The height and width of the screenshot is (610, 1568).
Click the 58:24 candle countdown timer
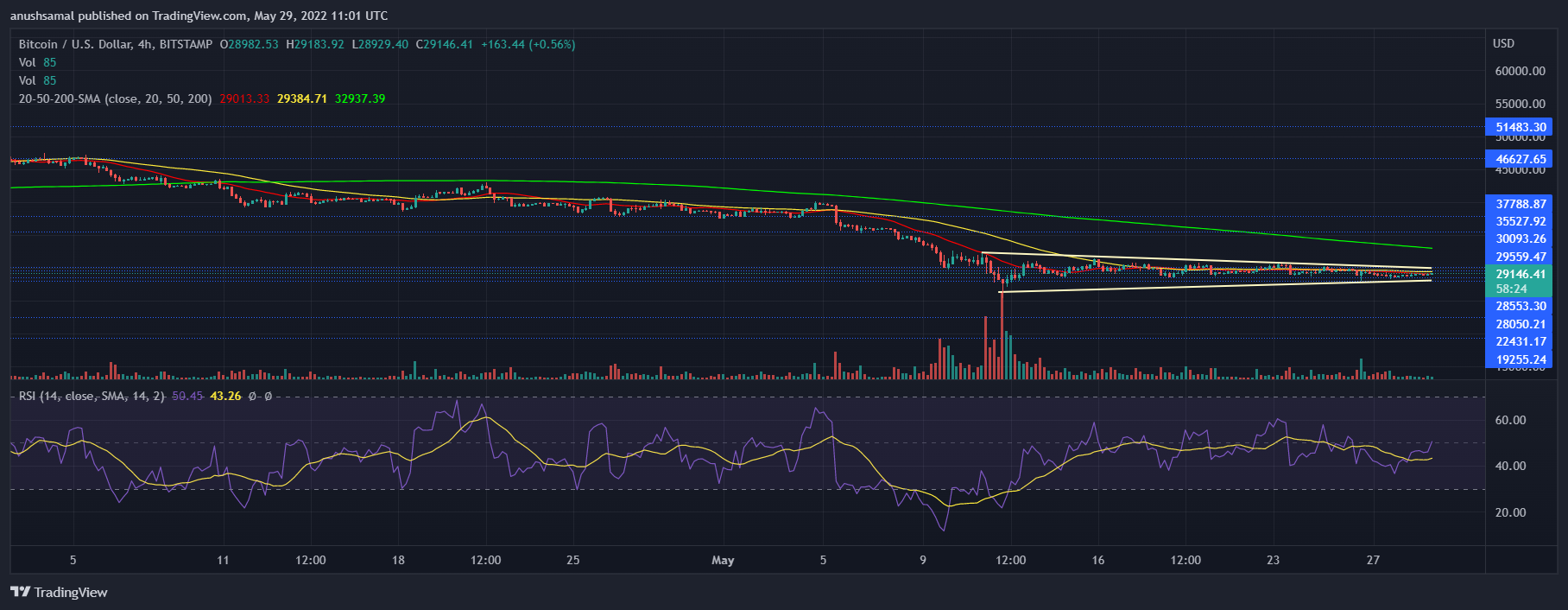[x=1511, y=289]
